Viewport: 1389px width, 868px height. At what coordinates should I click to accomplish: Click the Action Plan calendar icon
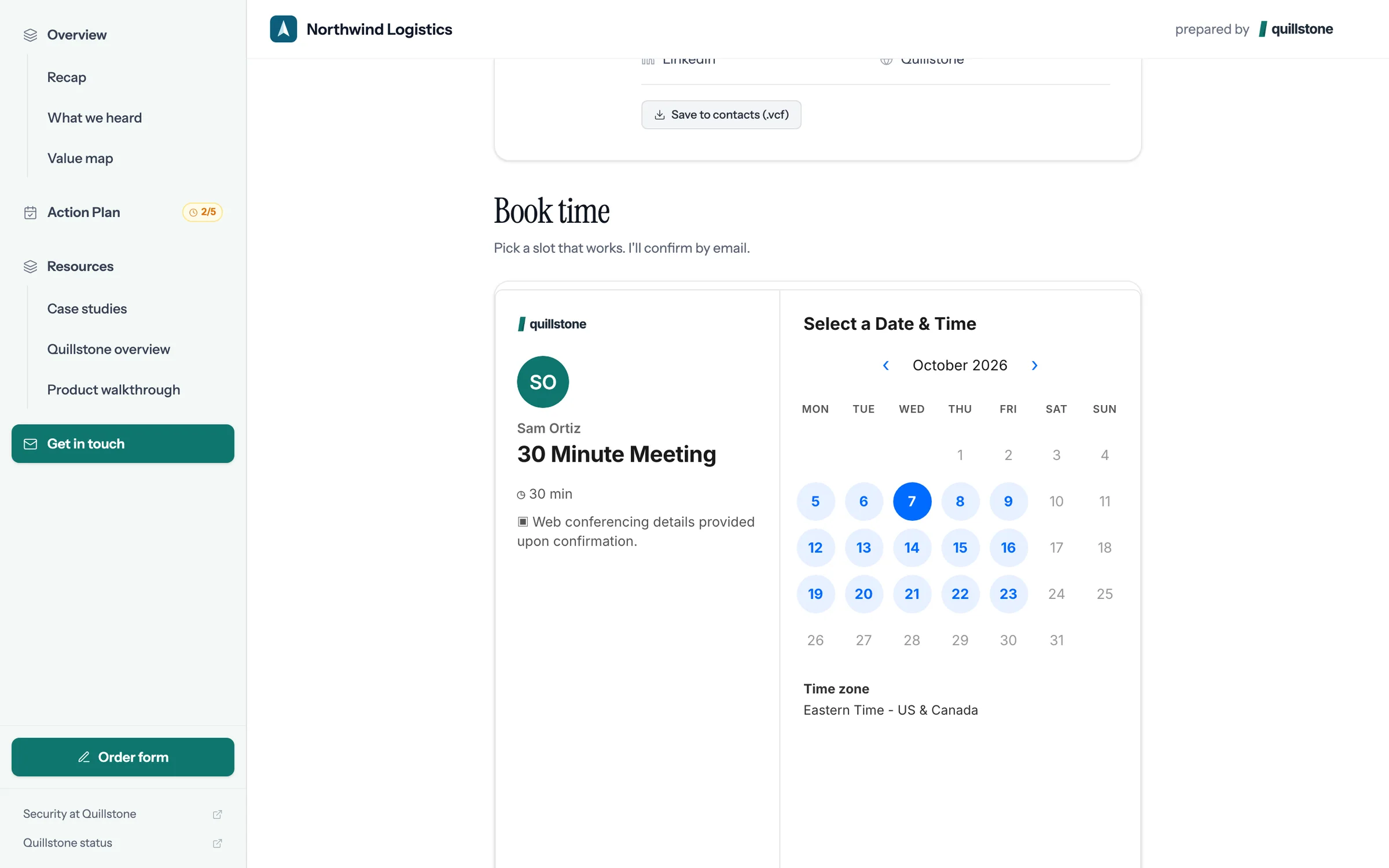tap(30, 212)
